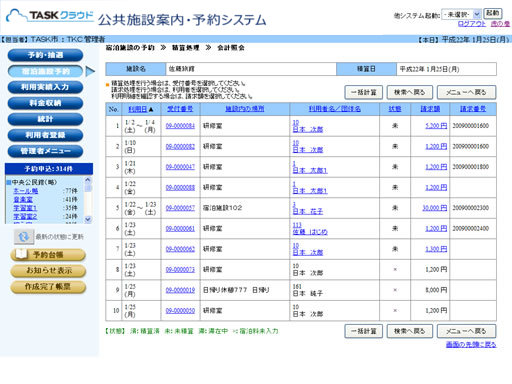Image resolution: width=512 pixels, height=384 pixels.
Task: Sort by the 施設内の場所 column header
Action: tap(245, 109)
